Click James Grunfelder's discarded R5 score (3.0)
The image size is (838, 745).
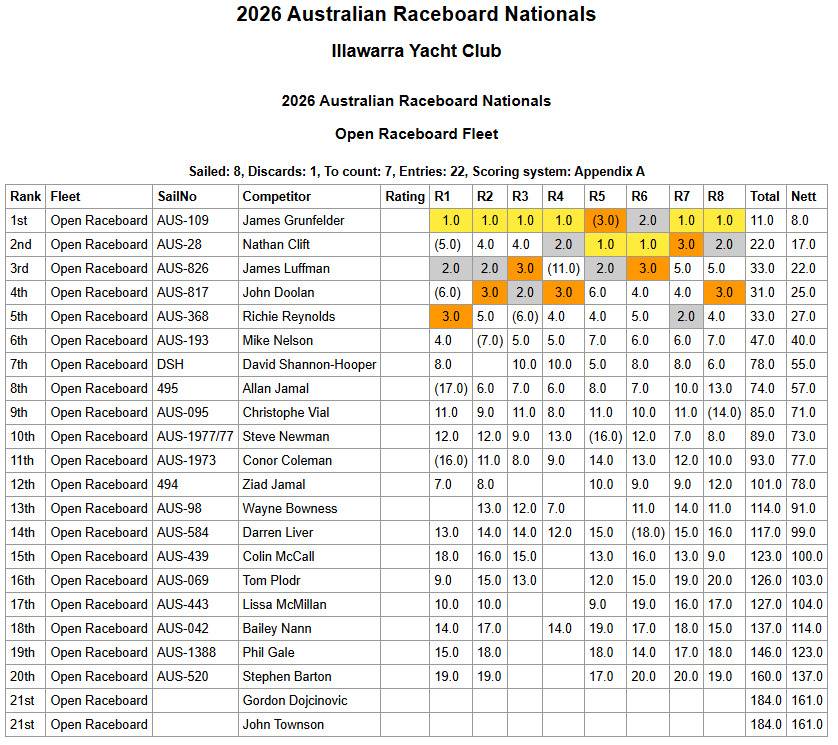click(604, 221)
